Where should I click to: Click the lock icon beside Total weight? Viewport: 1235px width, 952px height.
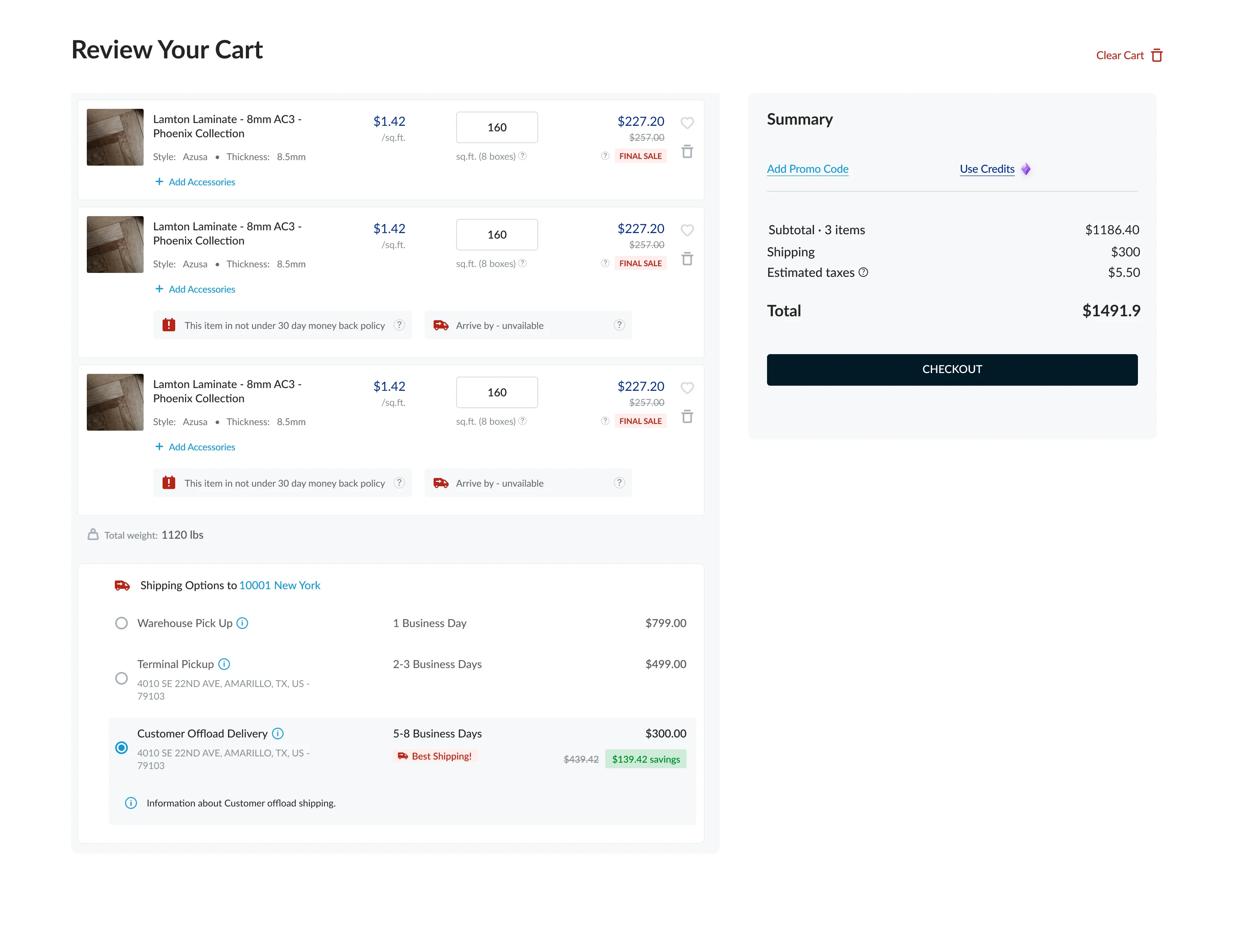click(93, 535)
